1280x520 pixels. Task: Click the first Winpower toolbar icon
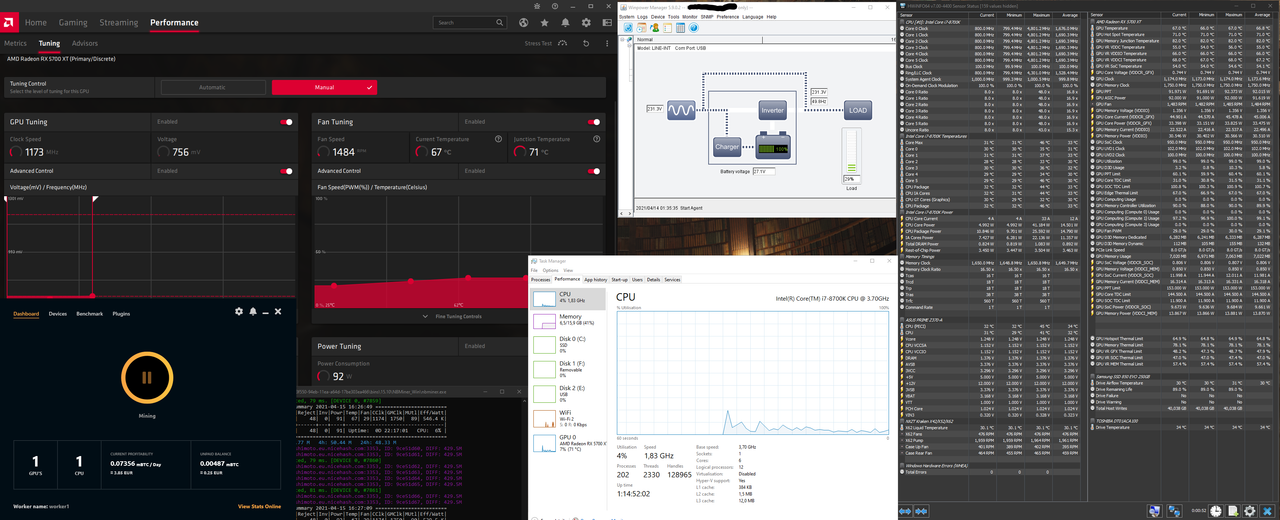(x=629, y=28)
